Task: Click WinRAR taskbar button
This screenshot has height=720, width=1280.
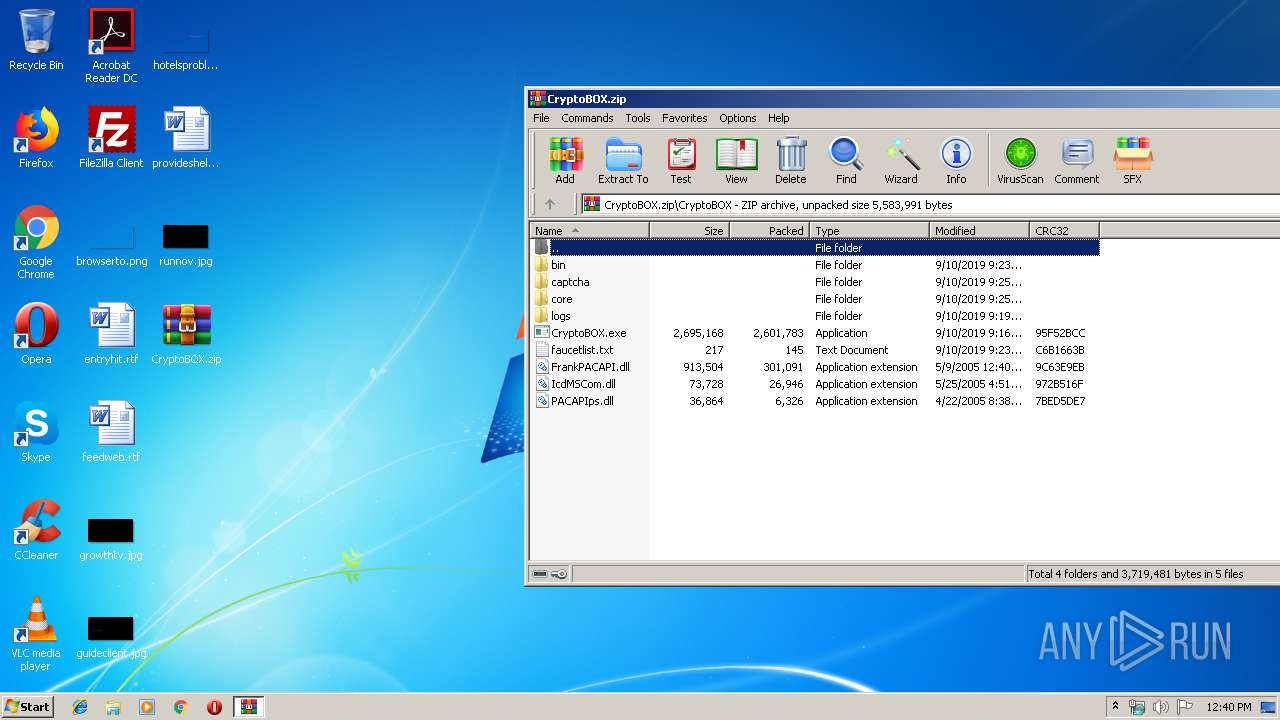Action: pyautogui.click(x=248, y=707)
